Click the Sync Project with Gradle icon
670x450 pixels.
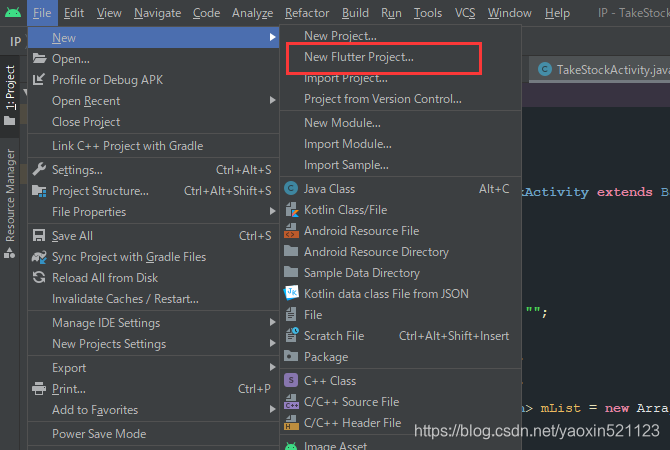point(39,256)
